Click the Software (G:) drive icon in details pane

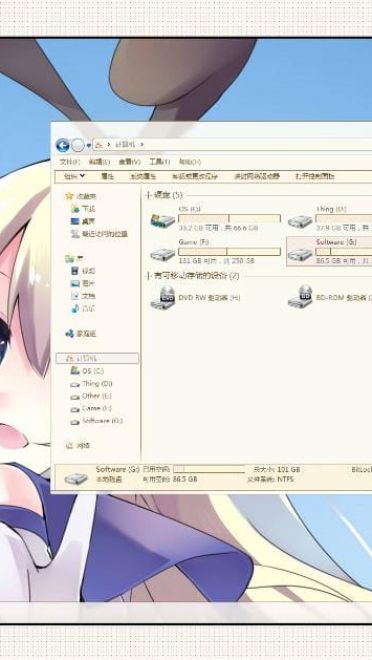[x=76, y=478]
